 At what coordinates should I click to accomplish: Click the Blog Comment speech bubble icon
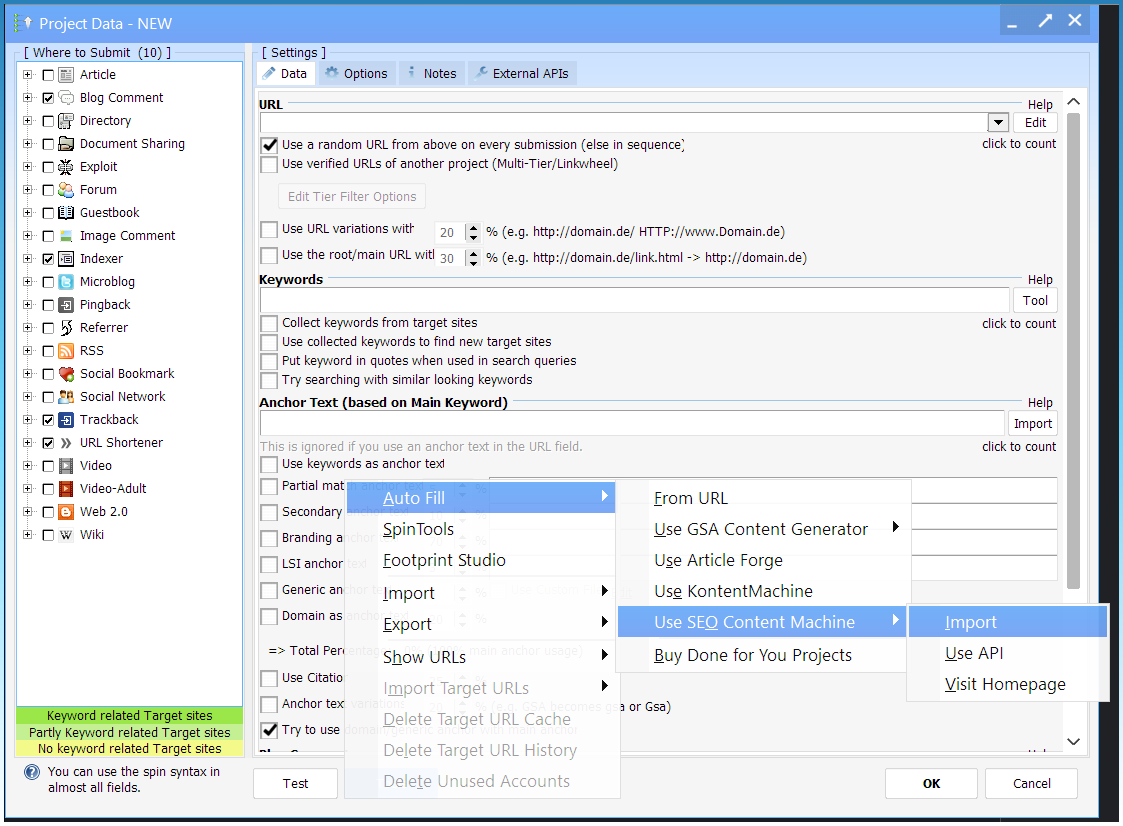click(66, 98)
